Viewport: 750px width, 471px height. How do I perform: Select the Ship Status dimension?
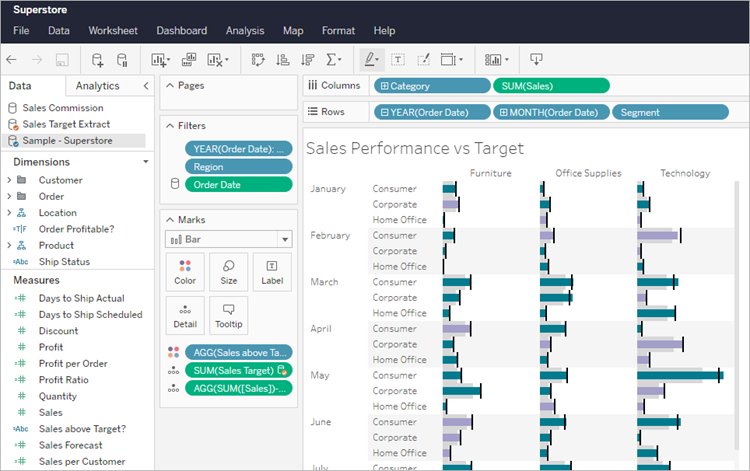click(64, 262)
